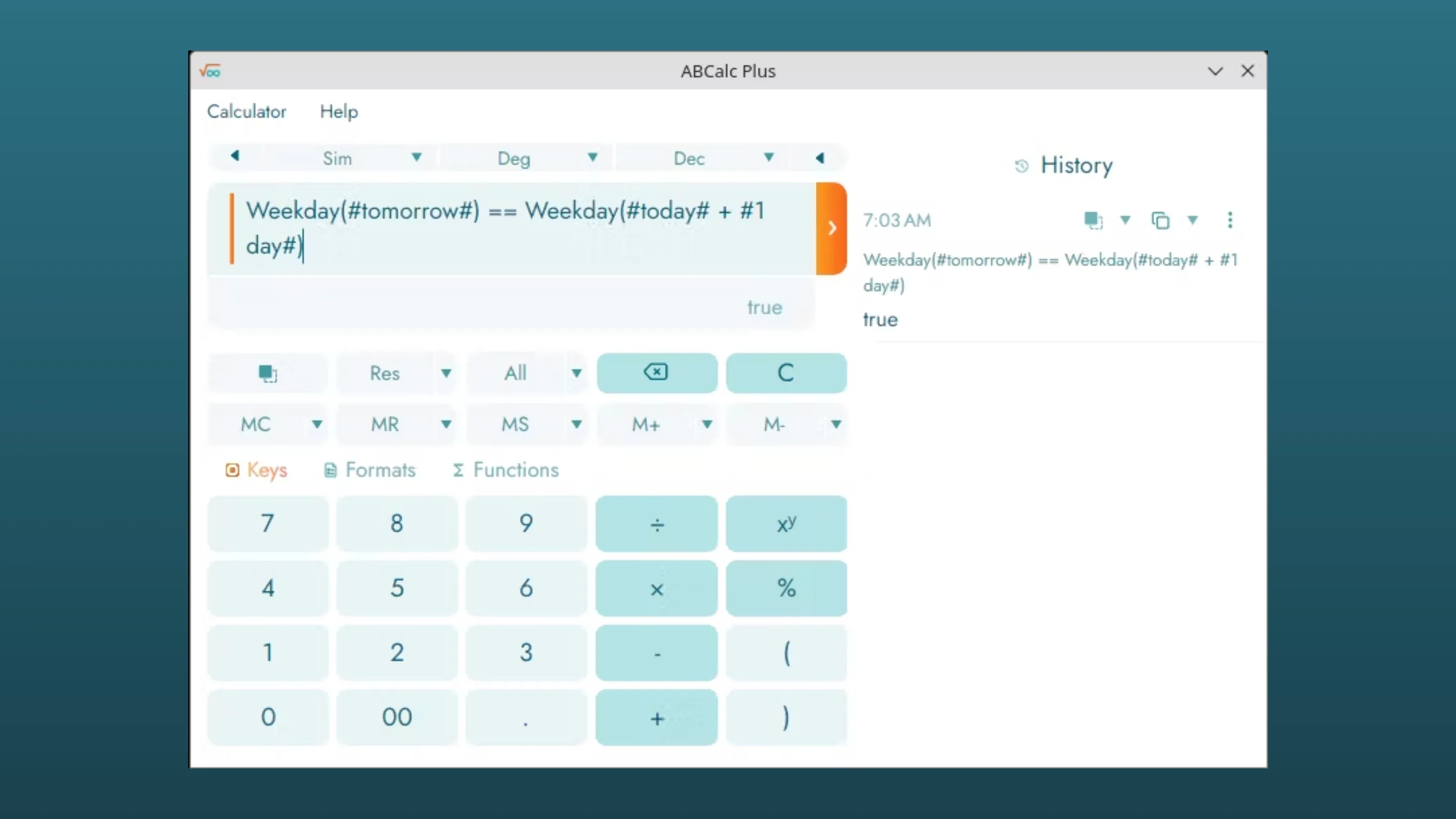Click the 00 double zero key
This screenshot has width=1456, height=819.
[397, 717]
